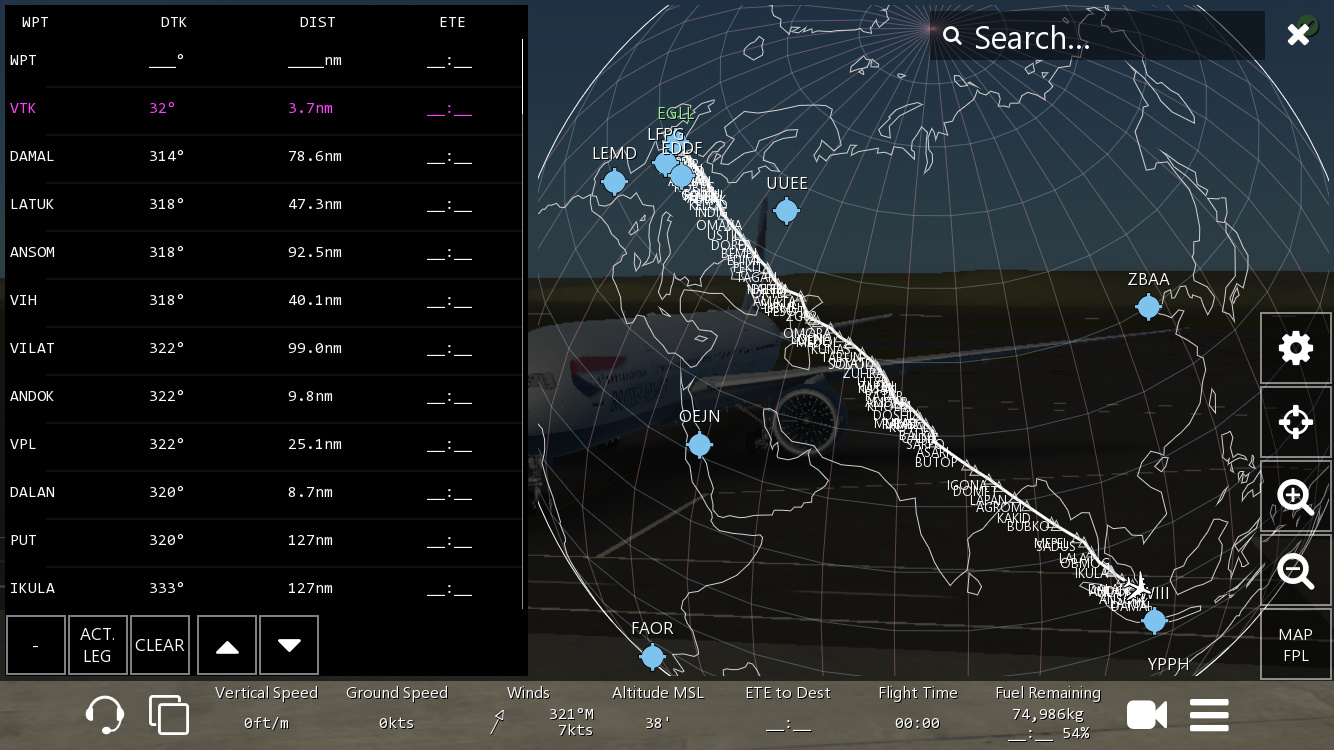This screenshot has height=750, width=1334.
Task: Move waypoint list down with arrow
Action: 289,645
